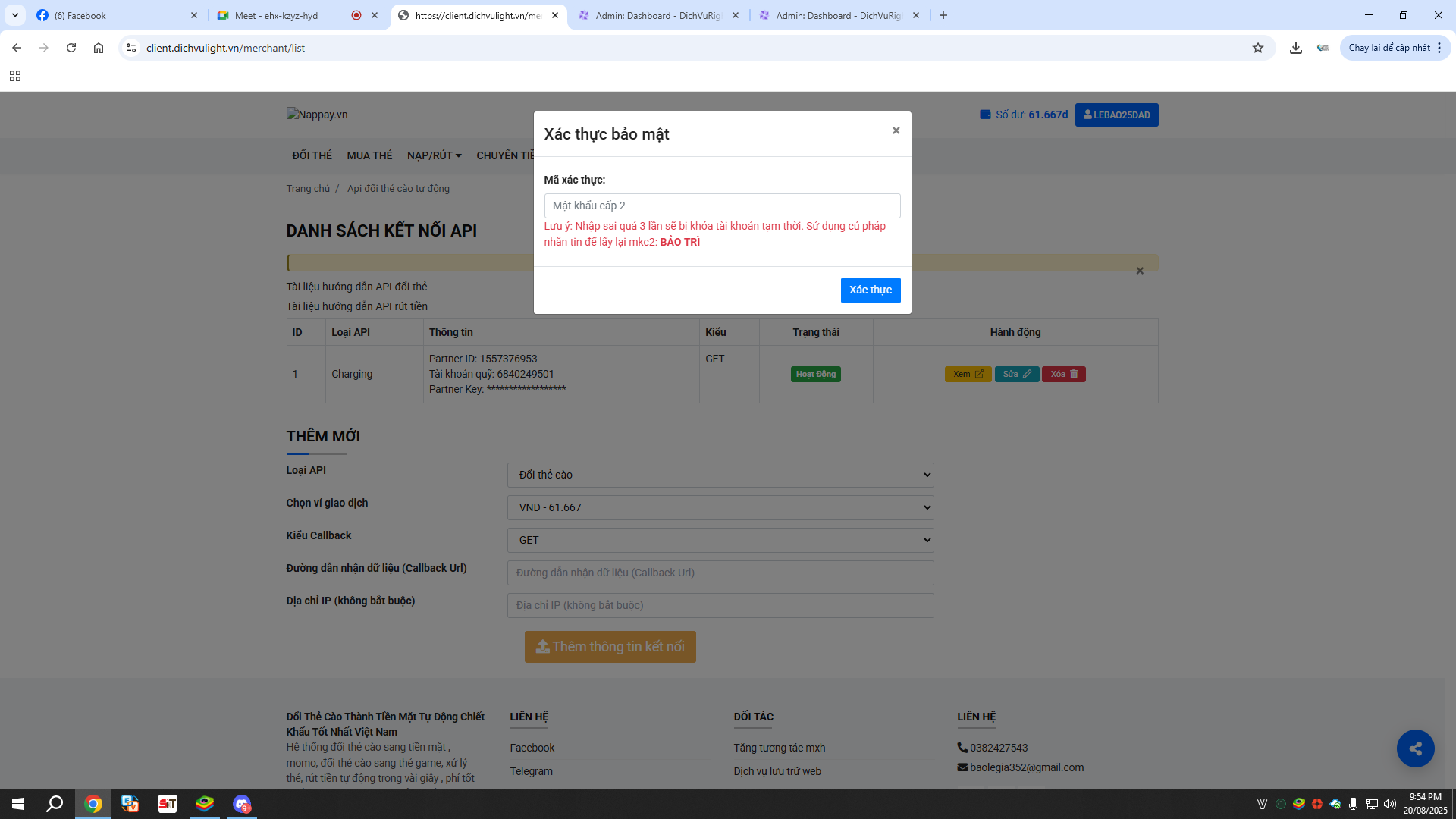Open the Windows Start menu
1456x819 pixels.
pyautogui.click(x=18, y=804)
